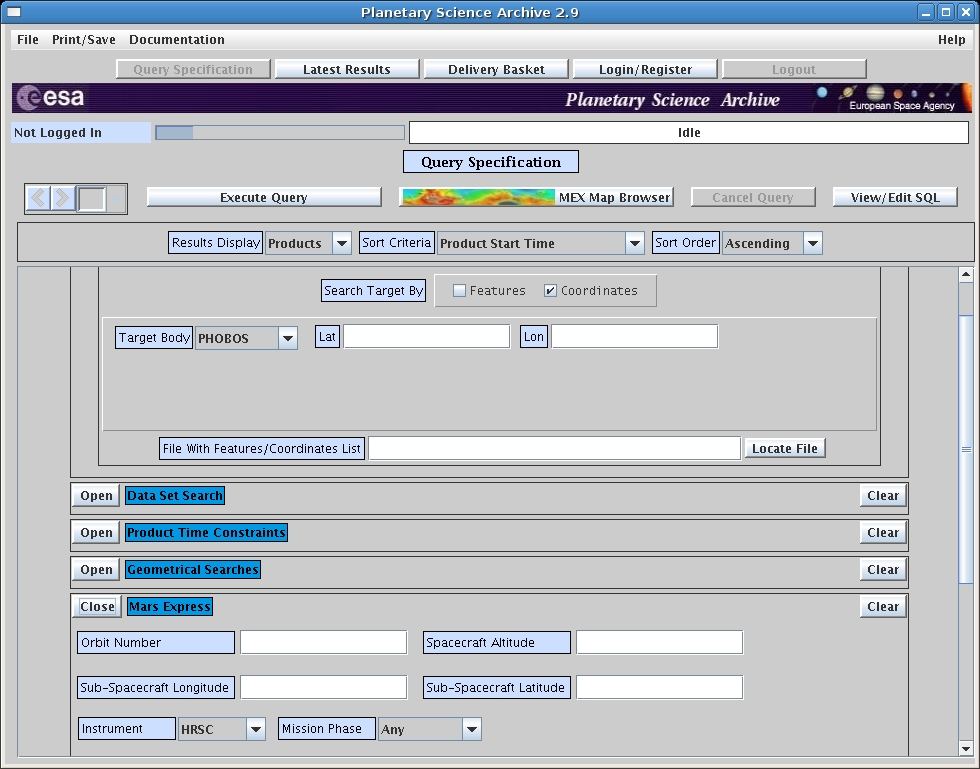Click the scrollbar up arrow

click(966, 274)
